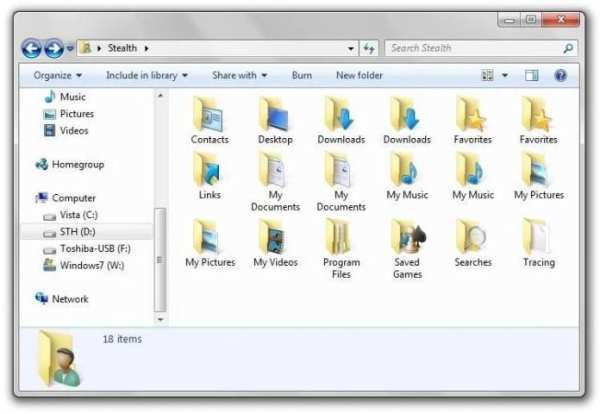The image size is (600, 414).
Task: Select the Tracing folder
Action: coord(539,243)
